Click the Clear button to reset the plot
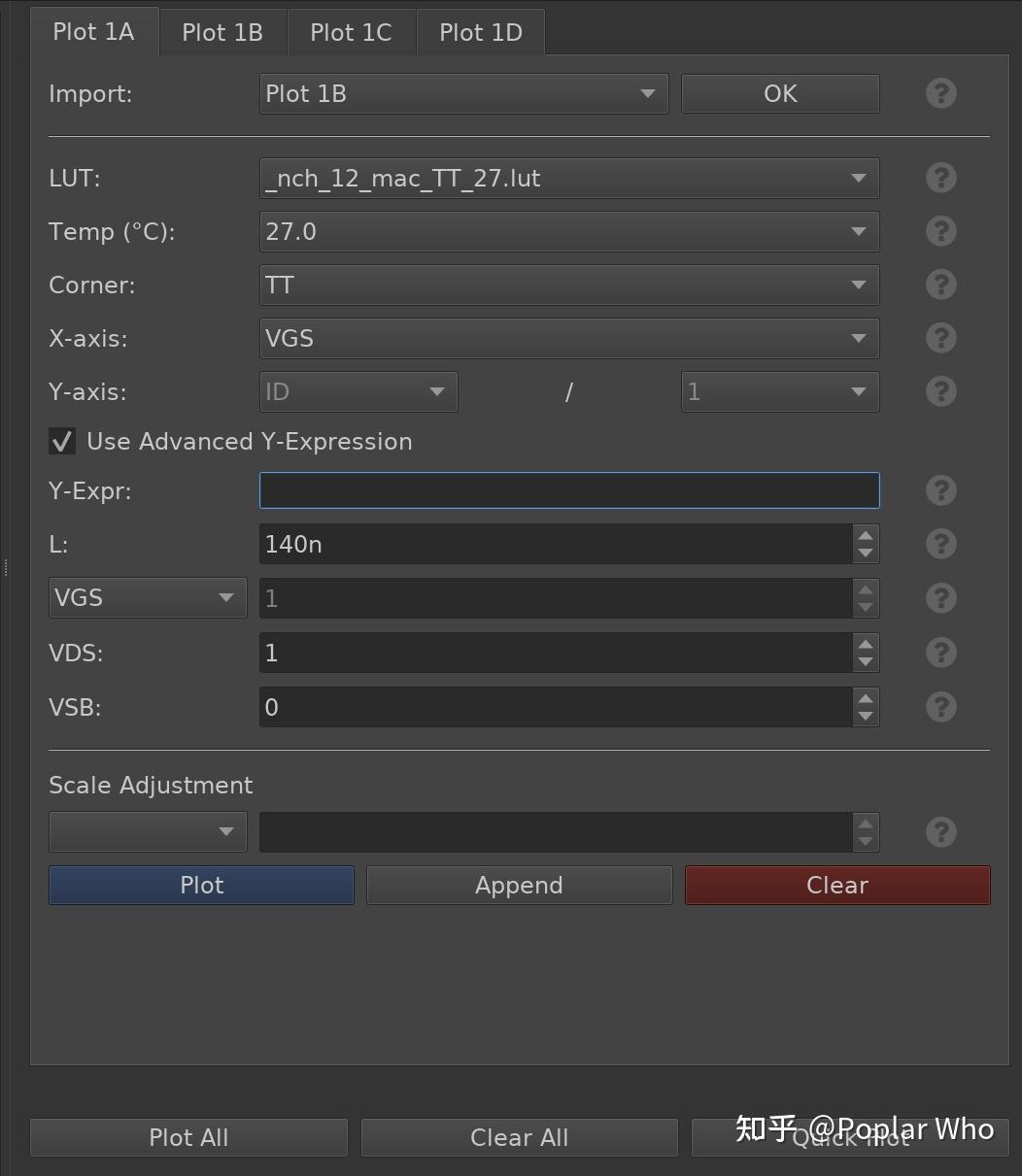1022x1176 pixels. coord(836,885)
